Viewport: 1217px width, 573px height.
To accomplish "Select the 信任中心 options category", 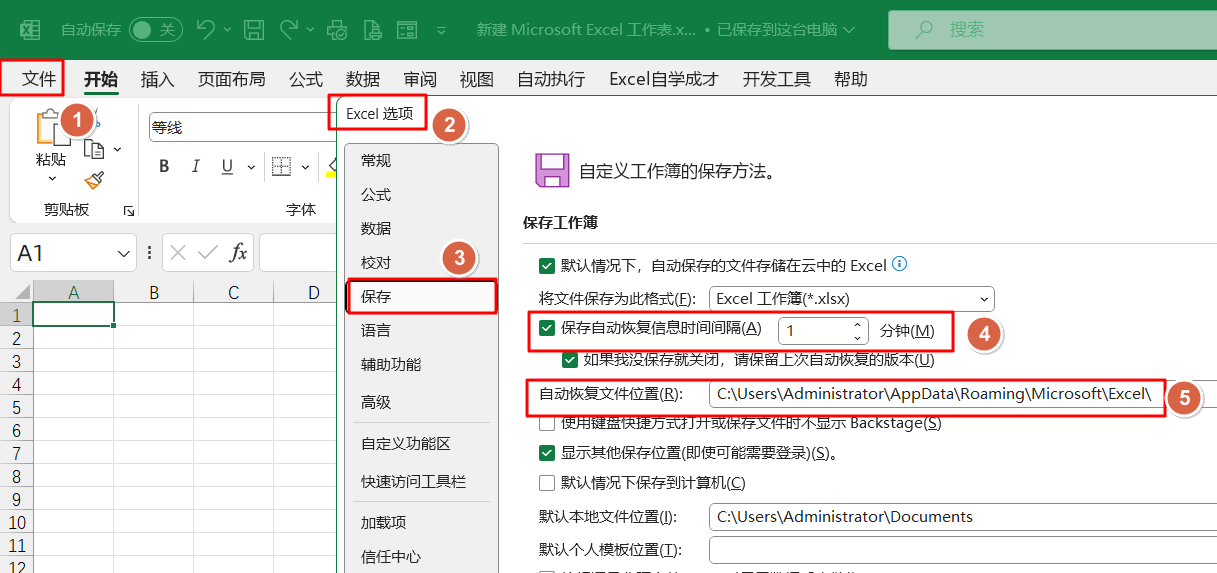I will click(x=421, y=557).
